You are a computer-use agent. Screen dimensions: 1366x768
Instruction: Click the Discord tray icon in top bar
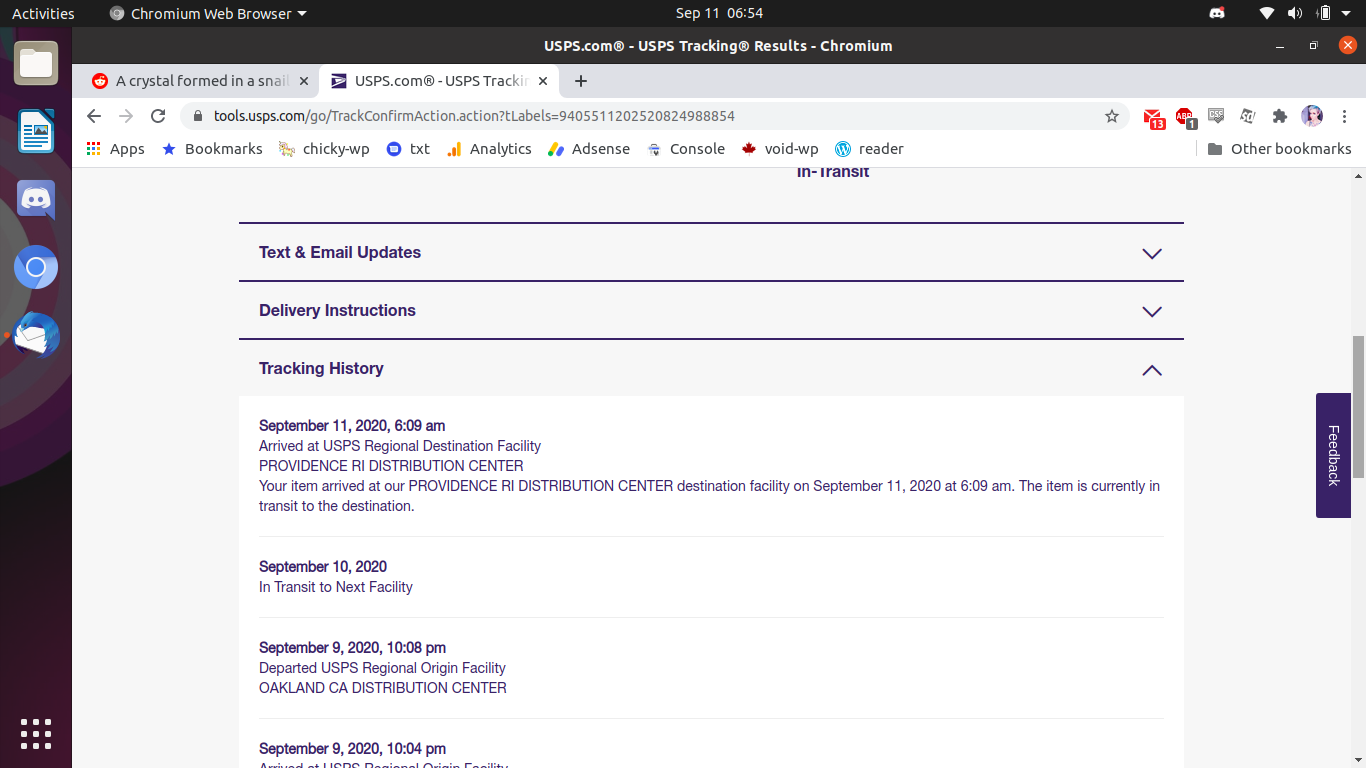tap(1217, 14)
